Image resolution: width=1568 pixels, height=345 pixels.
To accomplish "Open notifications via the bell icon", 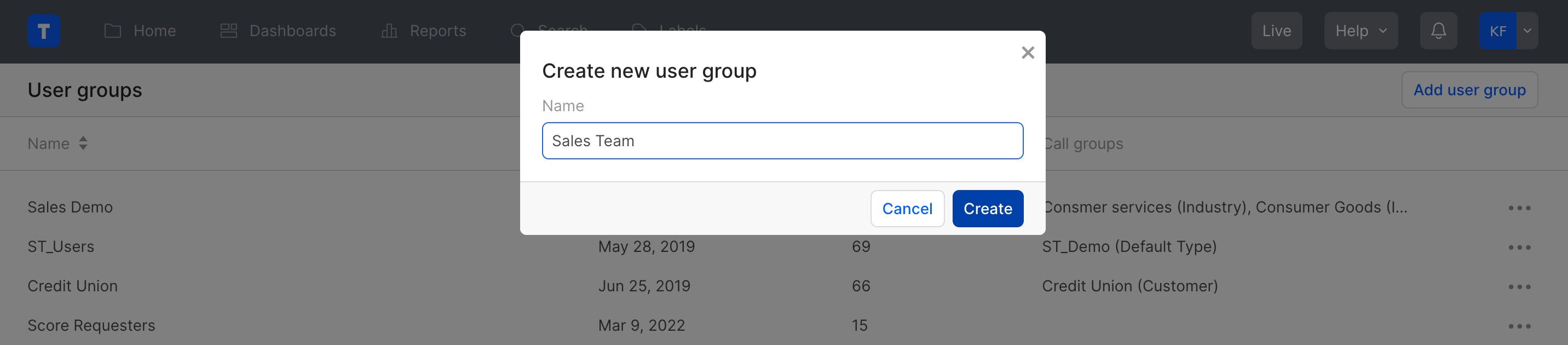I will click(1438, 31).
